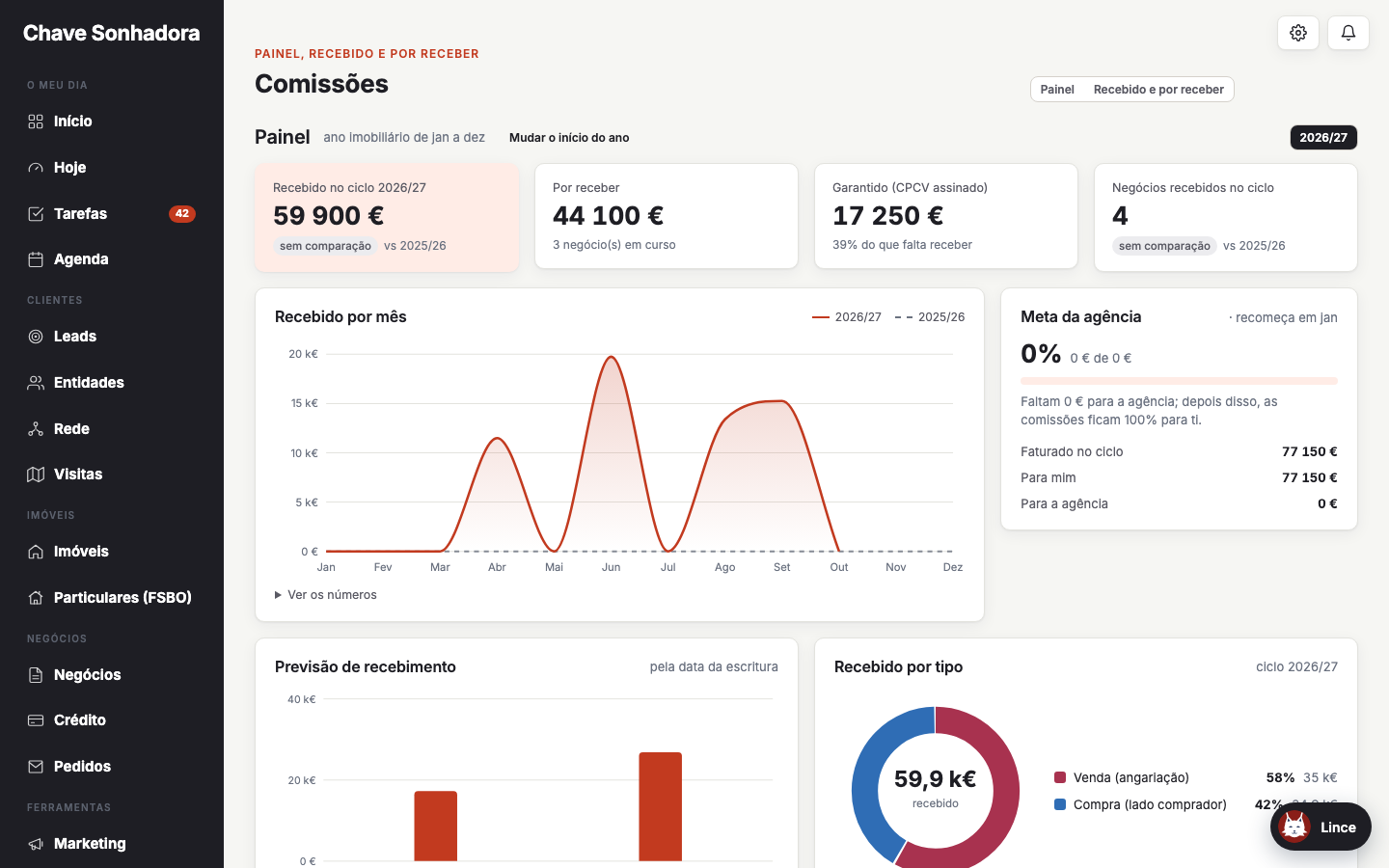Open settings gear icon
Image resolution: width=1389 pixels, height=868 pixels.
pyautogui.click(x=1298, y=33)
